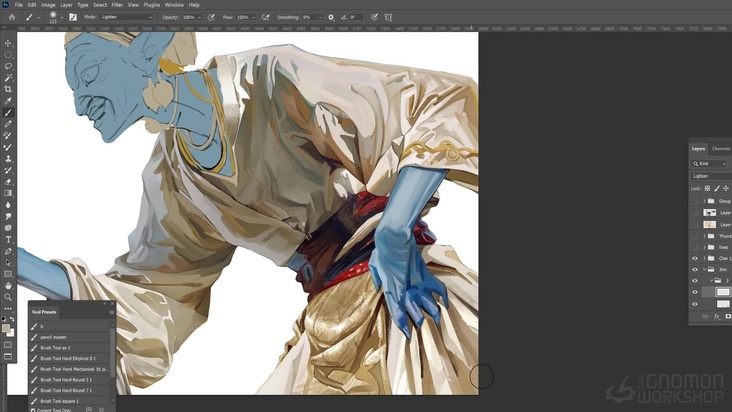
Task: Hide the group named 3
Action: (x=695, y=280)
